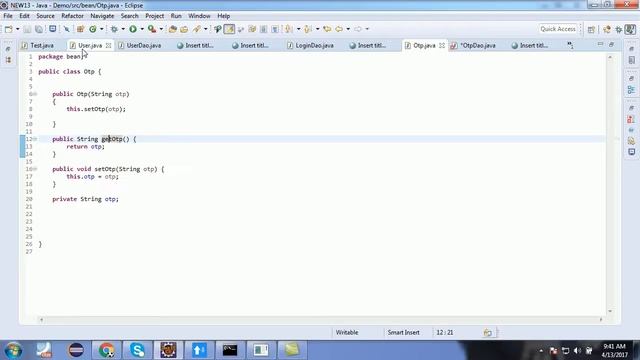Open Skype from the taskbar
Viewport: 640px width, 360px height.
138,350
